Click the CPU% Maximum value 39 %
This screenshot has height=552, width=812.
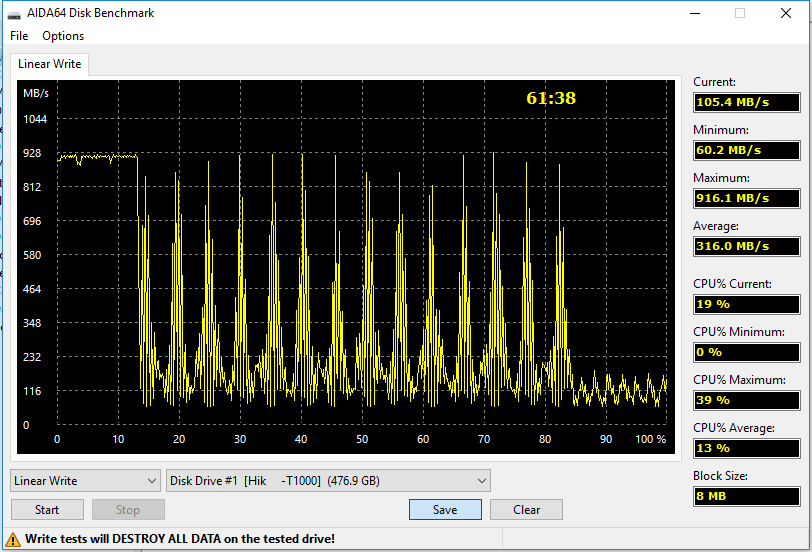point(747,400)
